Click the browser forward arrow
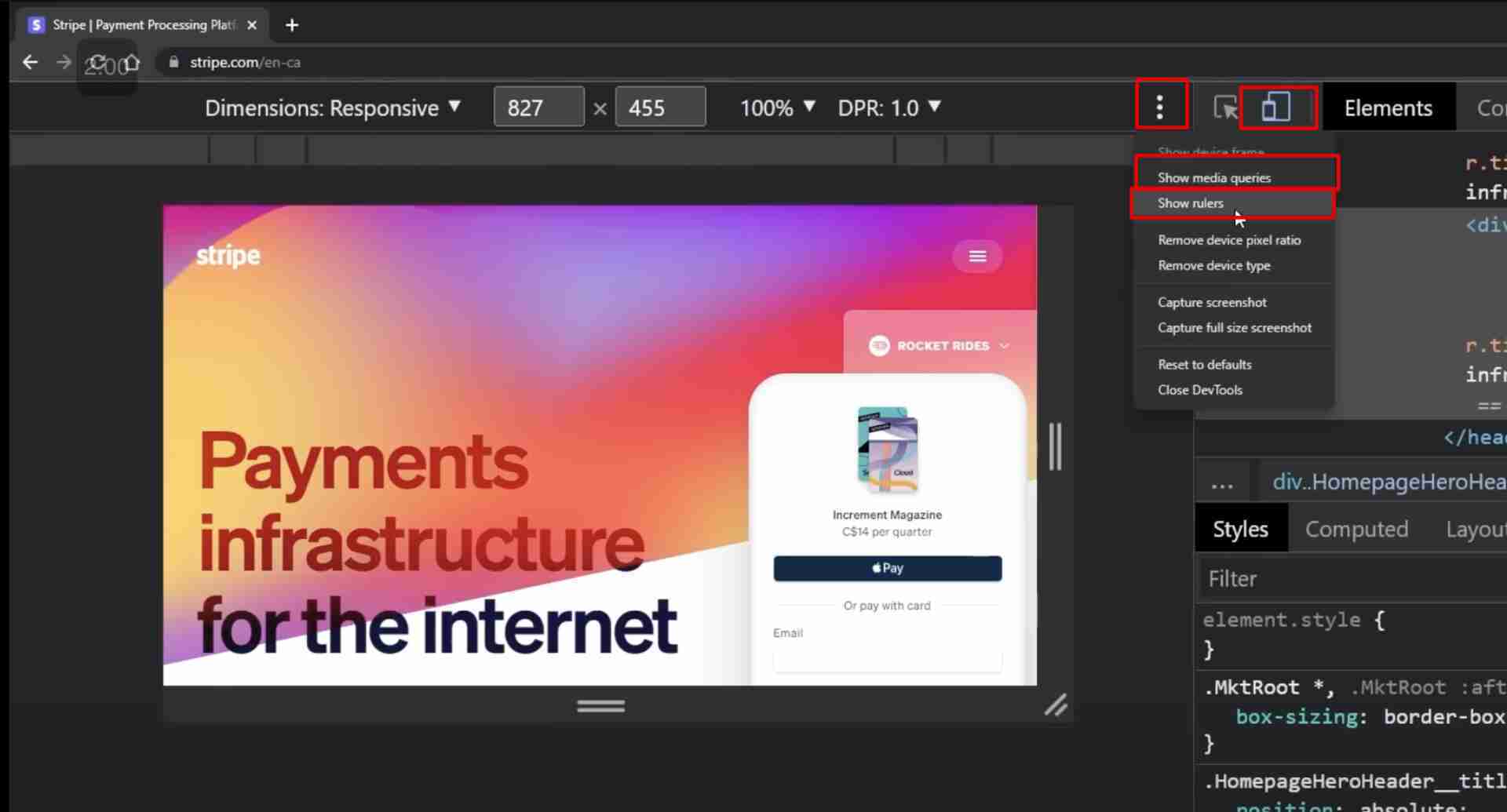This screenshot has height=812, width=1507. click(x=64, y=62)
